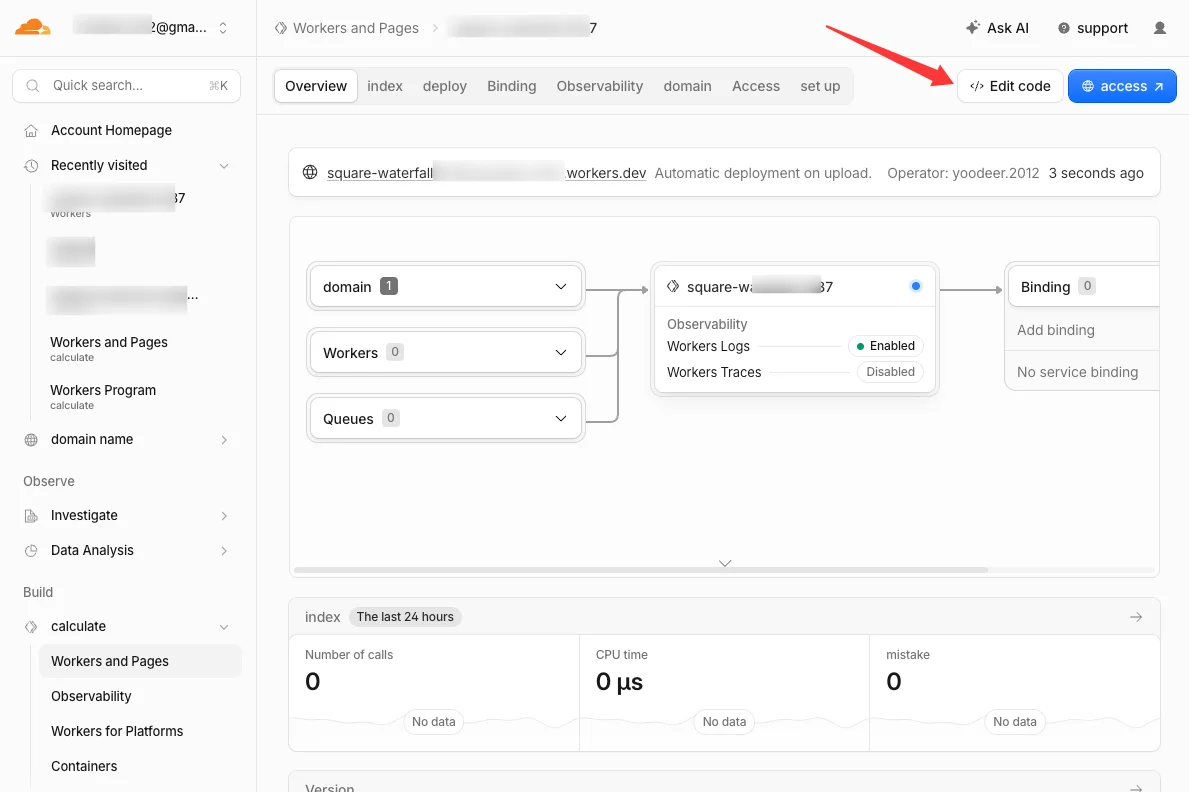Switch to the deploy tab
Screen dimensions: 1189x792
pyautogui.click(x=445, y=86)
